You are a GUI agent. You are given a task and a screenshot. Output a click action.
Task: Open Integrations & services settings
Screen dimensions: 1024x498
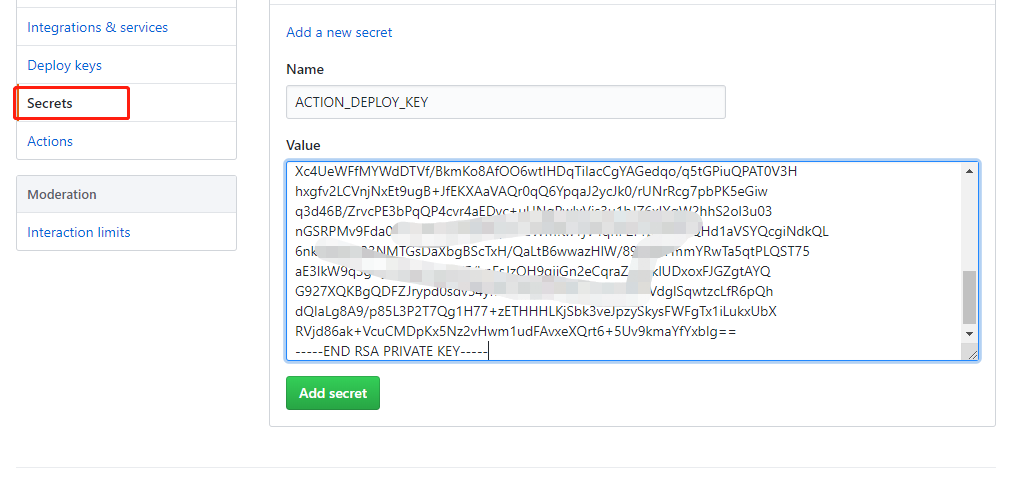[97, 27]
